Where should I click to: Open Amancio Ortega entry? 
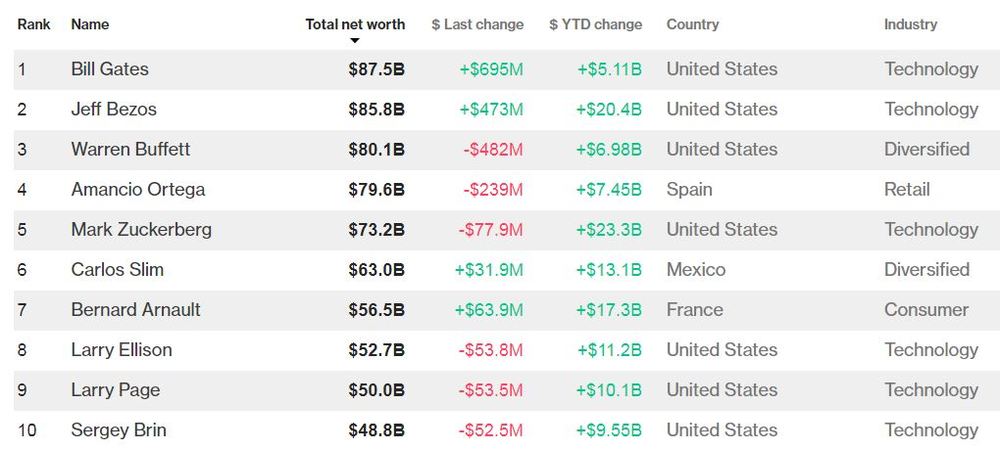coord(138,189)
